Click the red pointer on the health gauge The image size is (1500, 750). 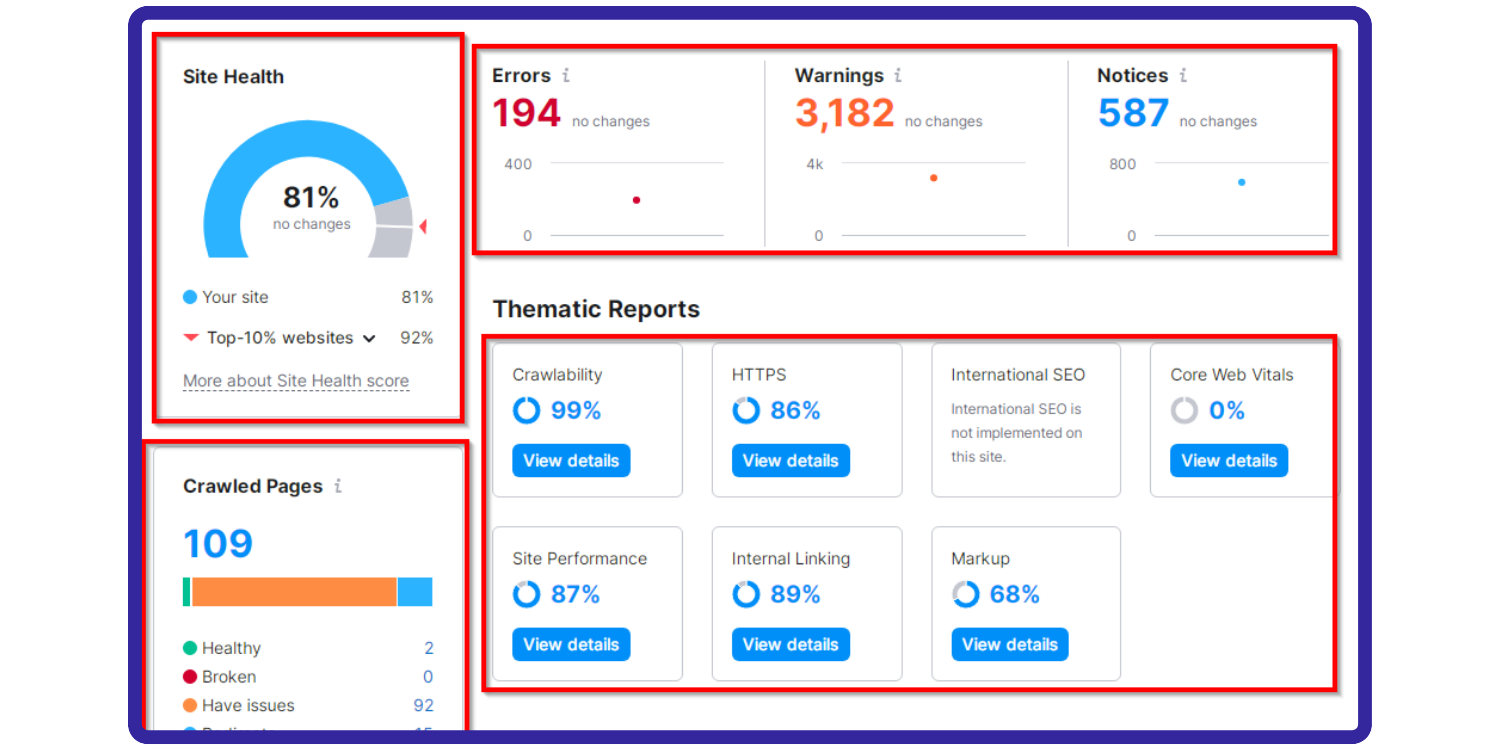(x=423, y=227)
